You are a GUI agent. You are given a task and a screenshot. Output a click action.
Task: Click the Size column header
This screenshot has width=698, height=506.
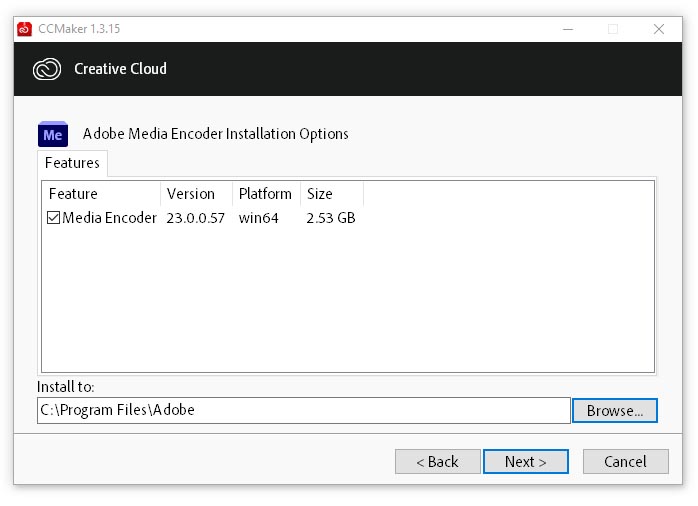tap(332, 194)
